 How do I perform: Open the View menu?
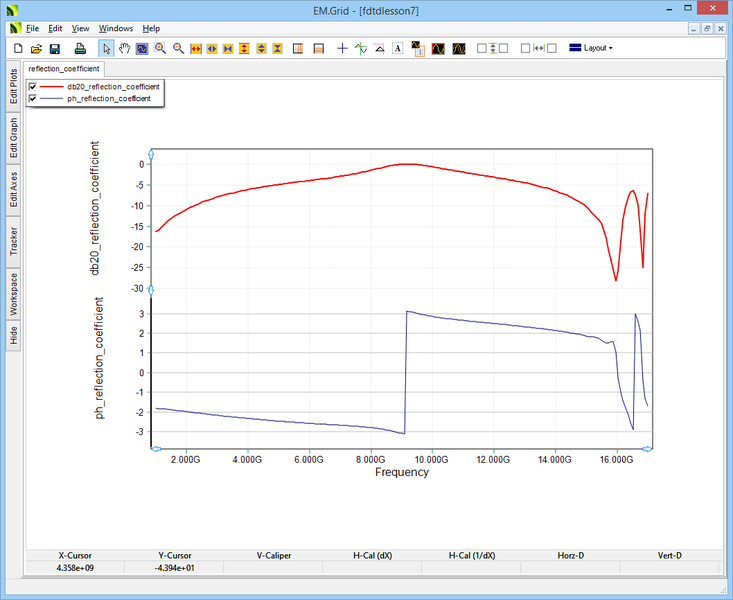(x=81, y=29)
